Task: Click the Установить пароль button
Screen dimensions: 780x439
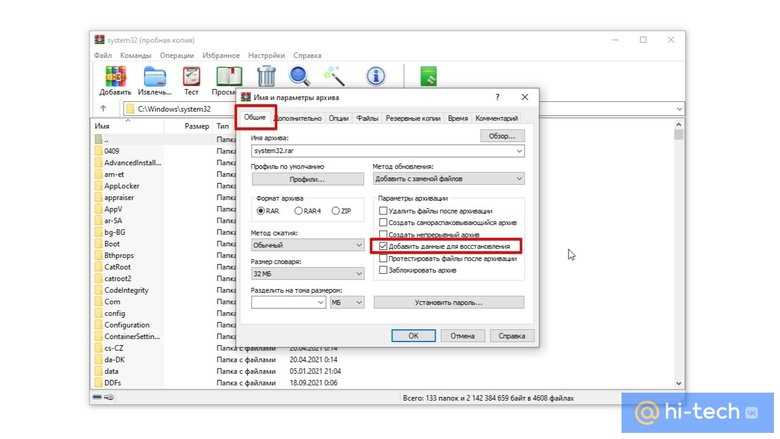Action: pos(448,302)
